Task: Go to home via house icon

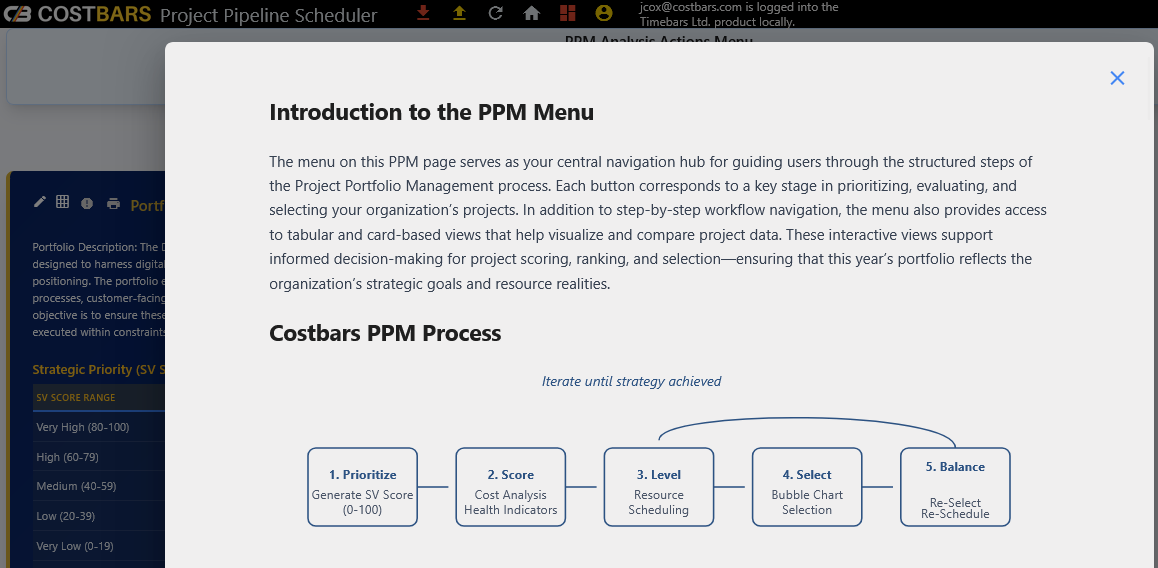Action: 532,13
